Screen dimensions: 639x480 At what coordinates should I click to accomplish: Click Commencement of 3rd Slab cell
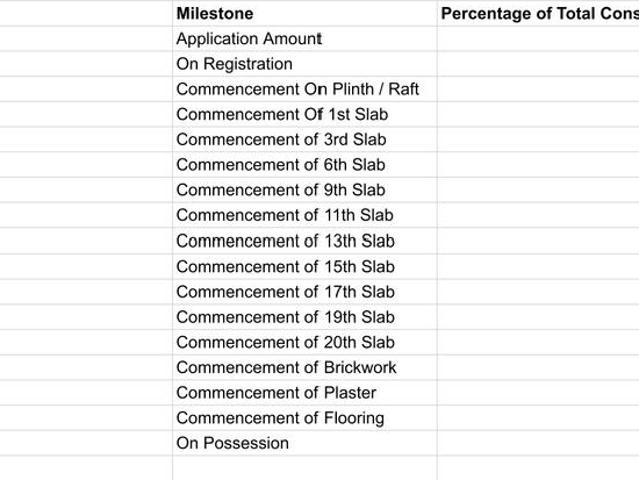[305, 140]
